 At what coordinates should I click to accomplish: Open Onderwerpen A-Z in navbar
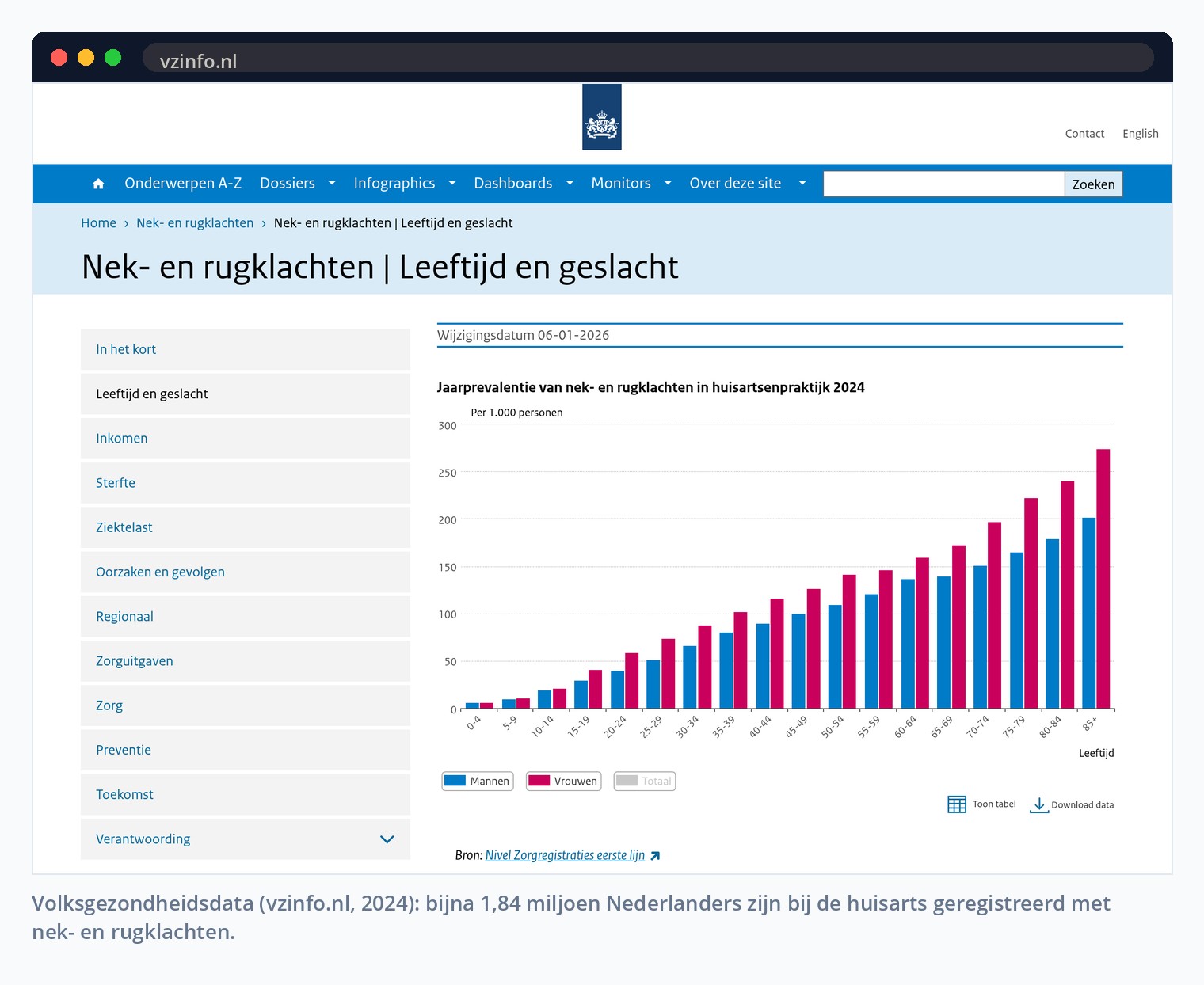pos(183,184)
